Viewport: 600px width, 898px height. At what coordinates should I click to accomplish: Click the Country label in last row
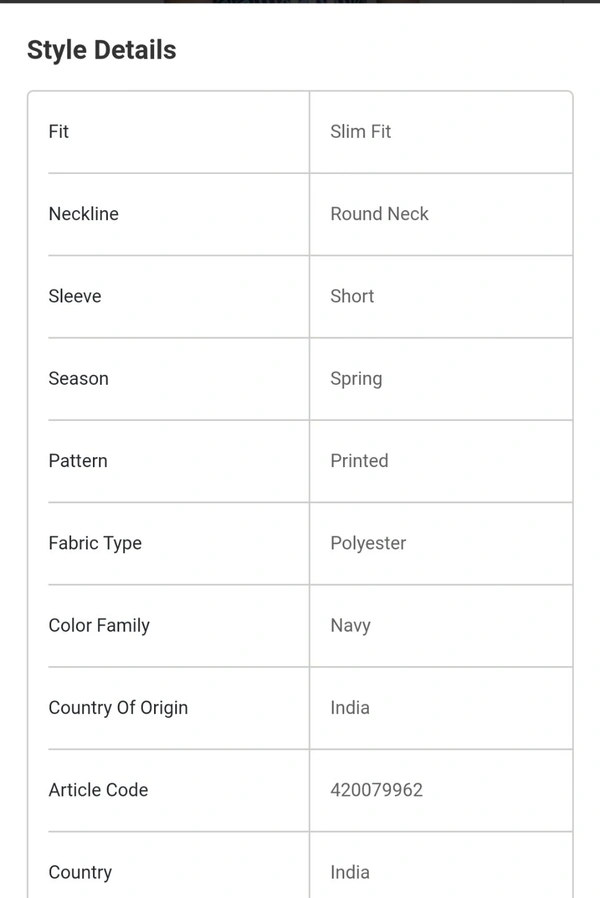tap(80, 873)
